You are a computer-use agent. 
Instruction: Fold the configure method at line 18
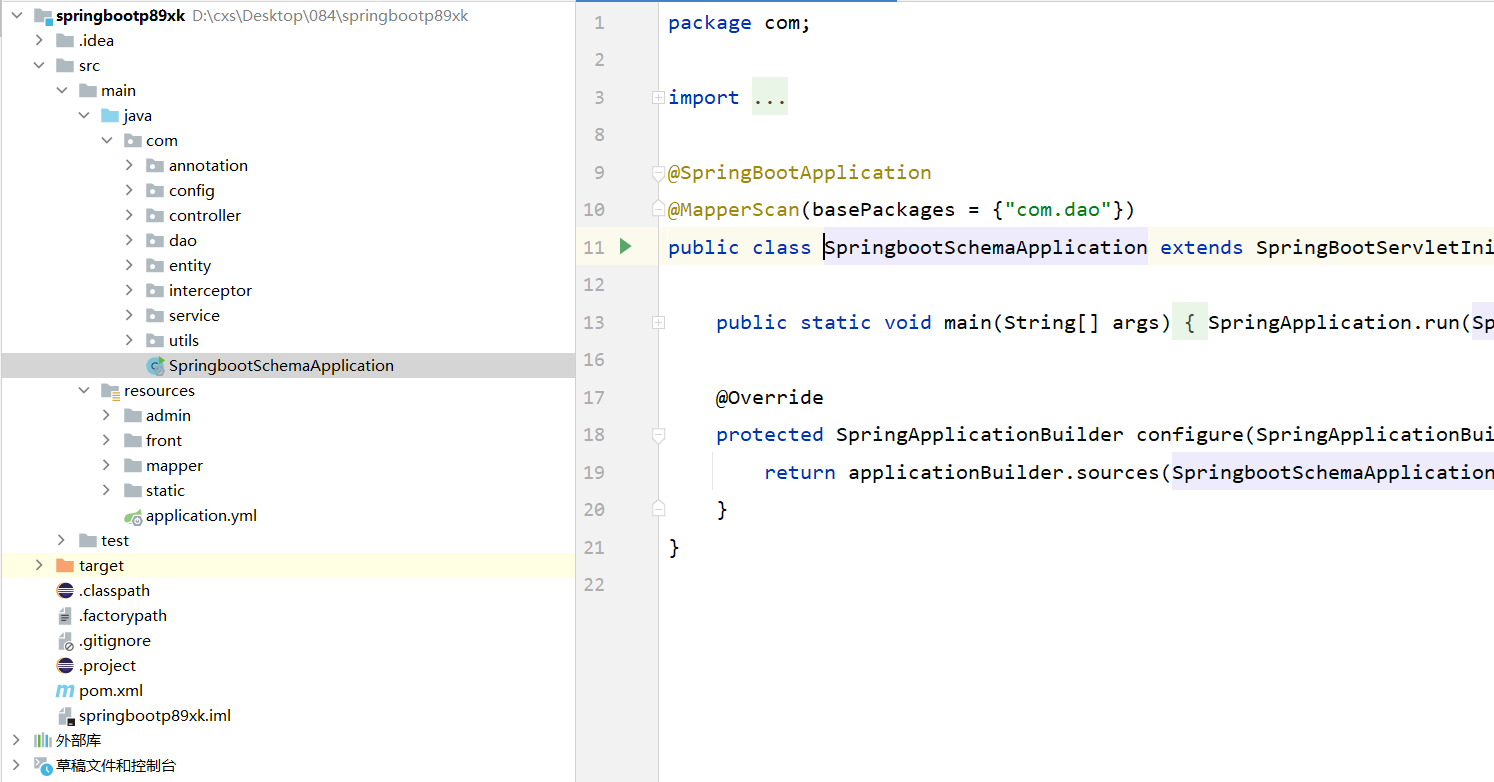[x=658, y=435]
